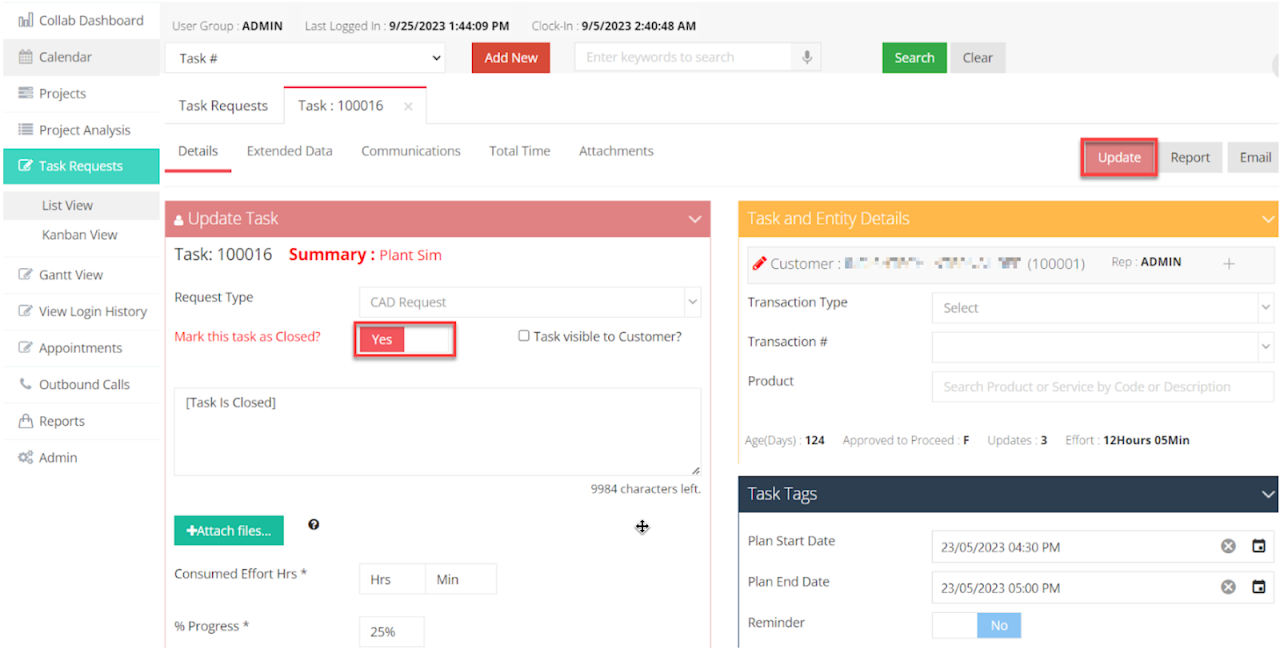Open the Transaction Type dropdown
This screenshot has height=653, width=1280.
[x=1101, y=308]
